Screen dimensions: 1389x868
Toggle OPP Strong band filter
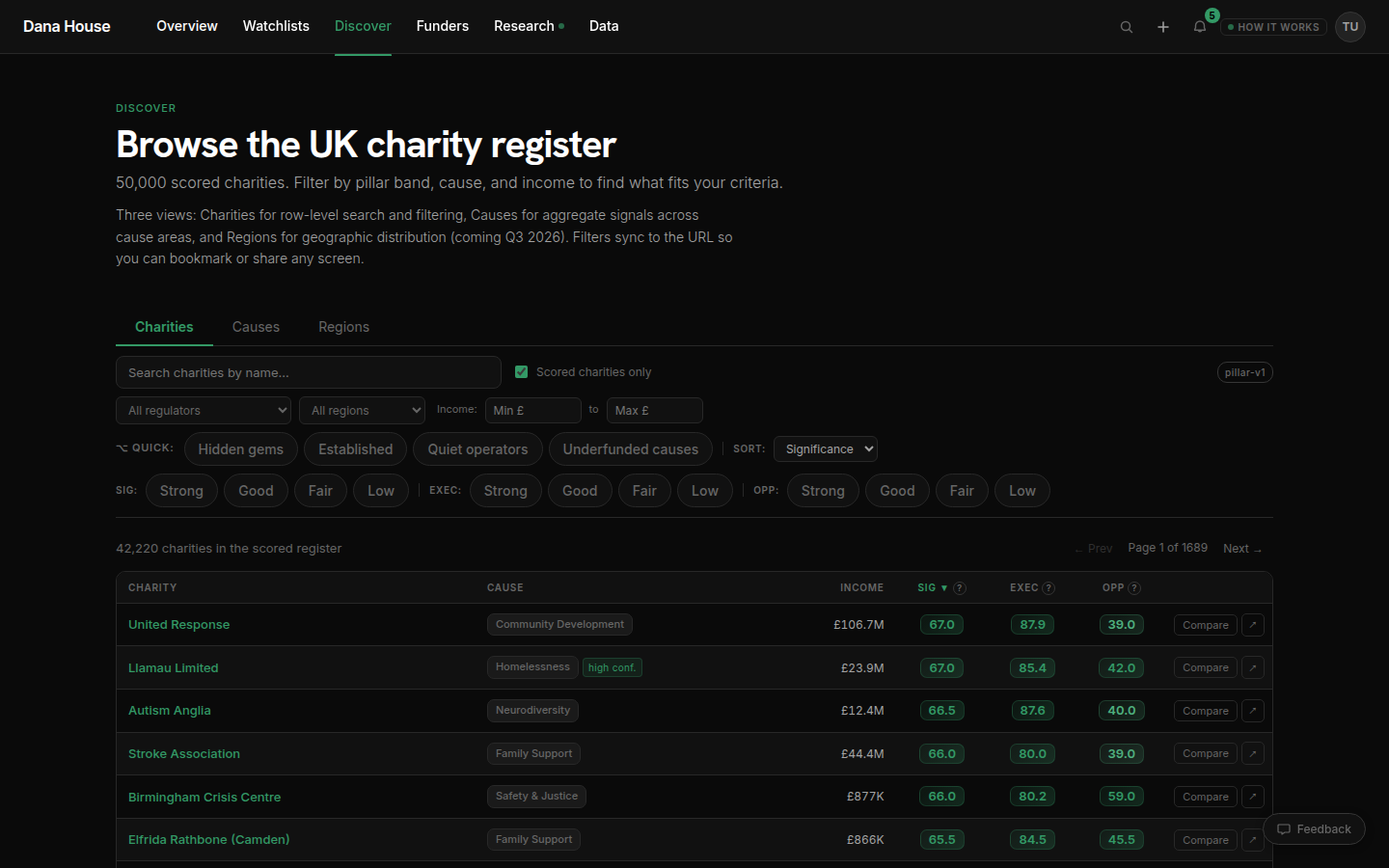coord(823,491)
